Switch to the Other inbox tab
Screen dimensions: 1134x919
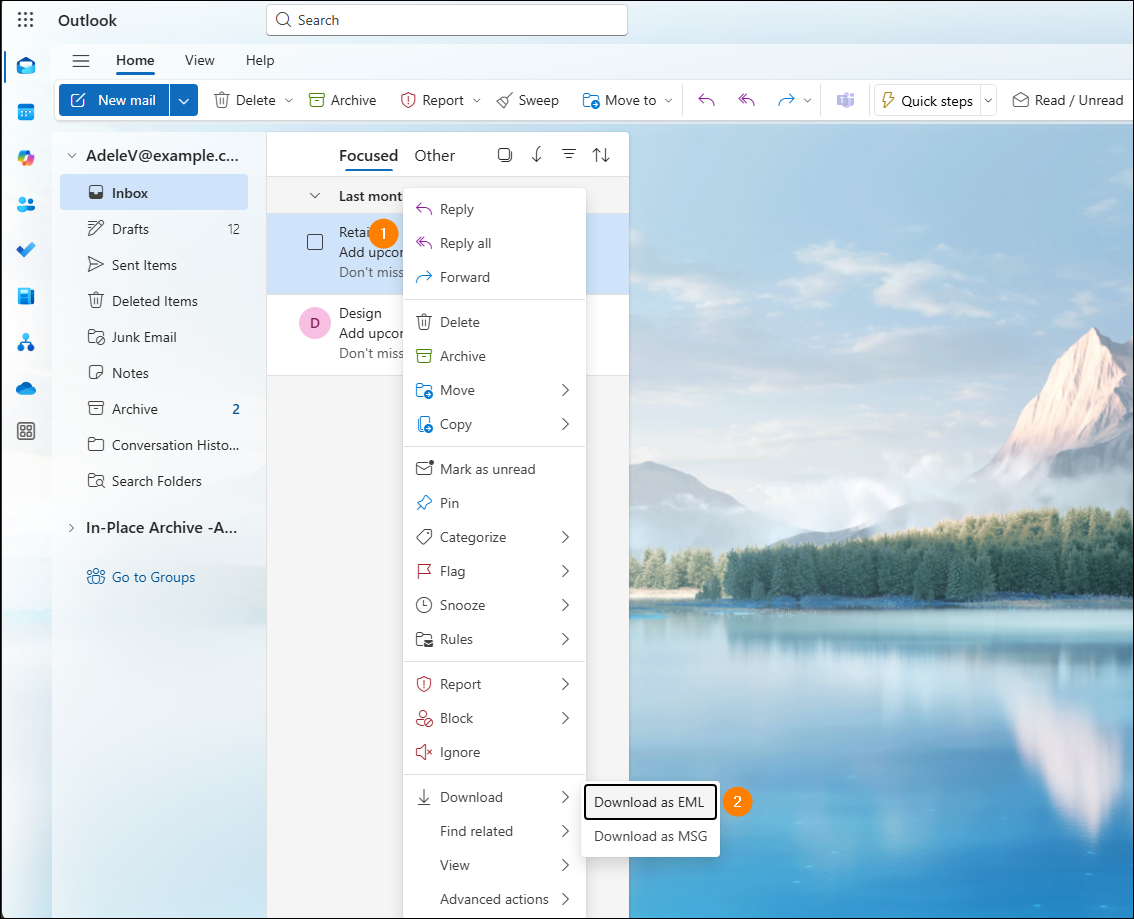coord(434,155)
